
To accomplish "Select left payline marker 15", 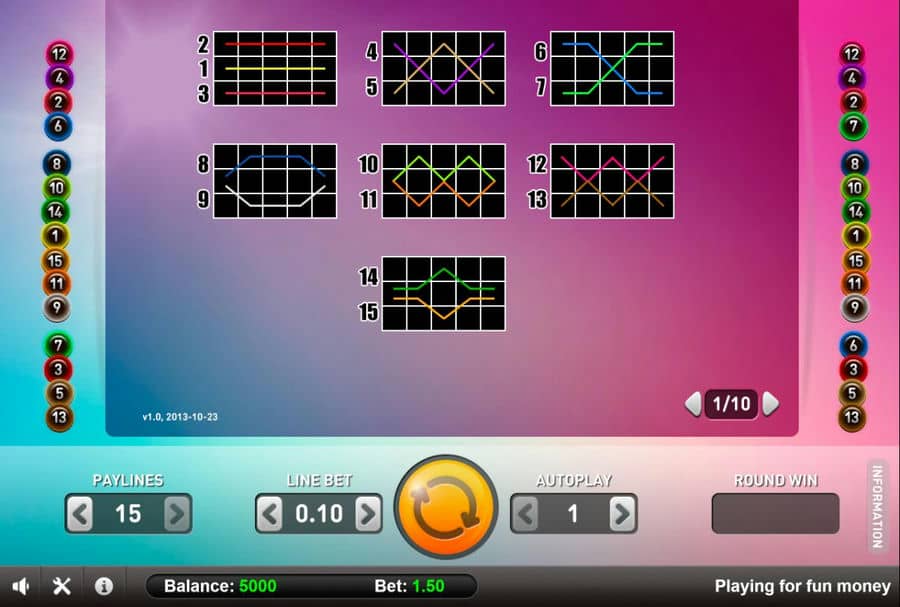I will (x=56, y=260).
